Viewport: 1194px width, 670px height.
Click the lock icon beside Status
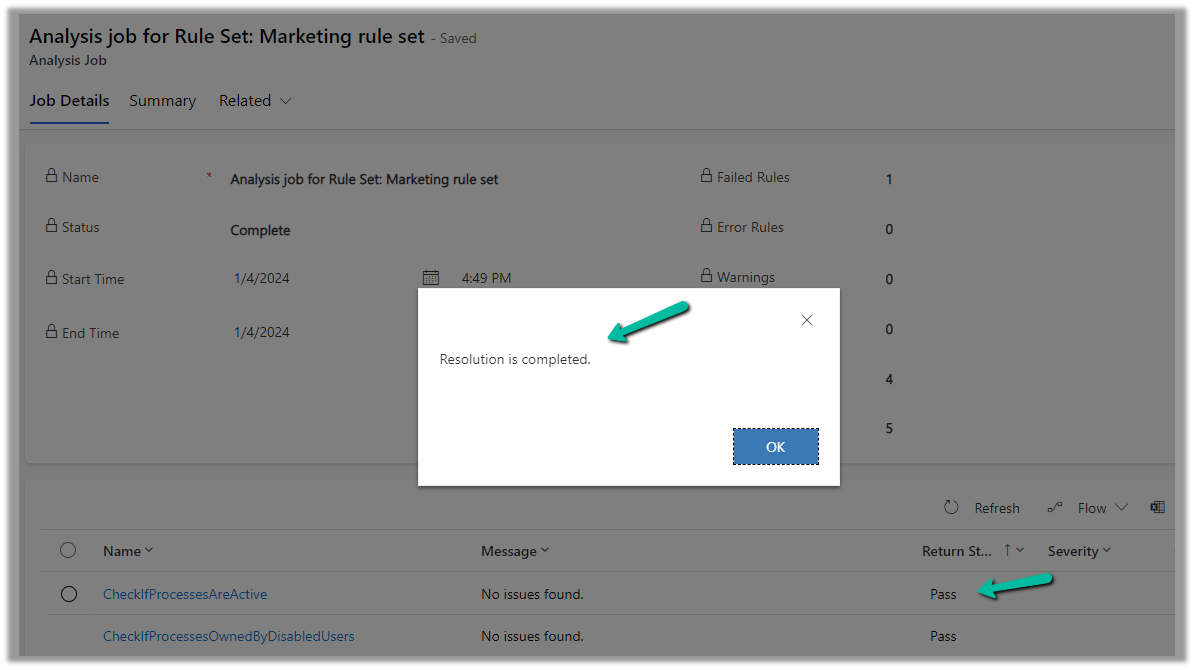[51, 226]
